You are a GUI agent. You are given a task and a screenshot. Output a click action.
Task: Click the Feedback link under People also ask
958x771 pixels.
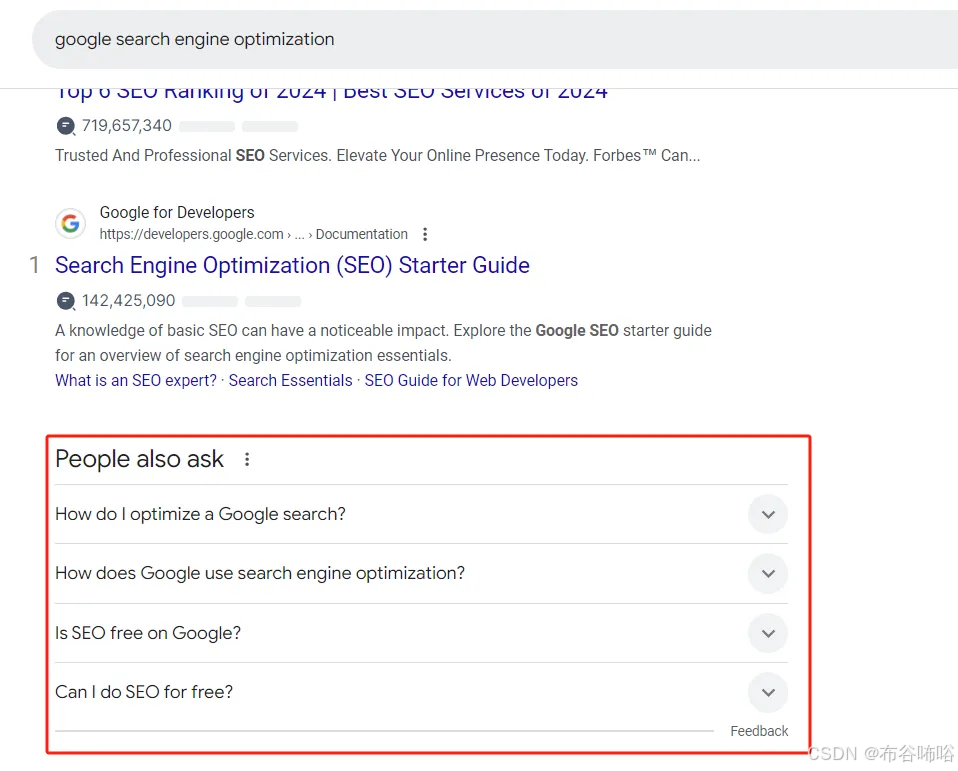click(759, 731)
